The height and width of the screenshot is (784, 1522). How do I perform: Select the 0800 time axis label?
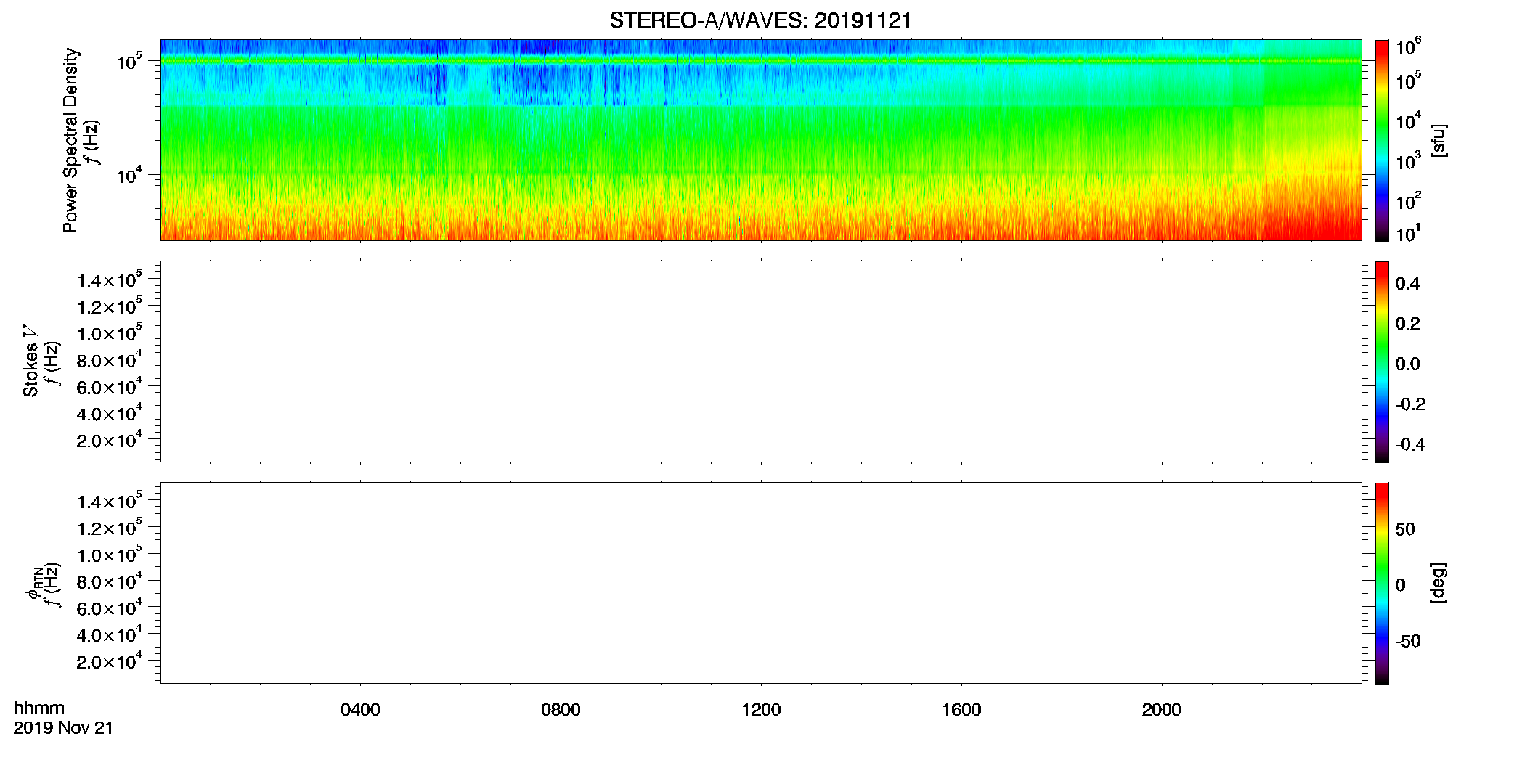[x=561, y=709]
